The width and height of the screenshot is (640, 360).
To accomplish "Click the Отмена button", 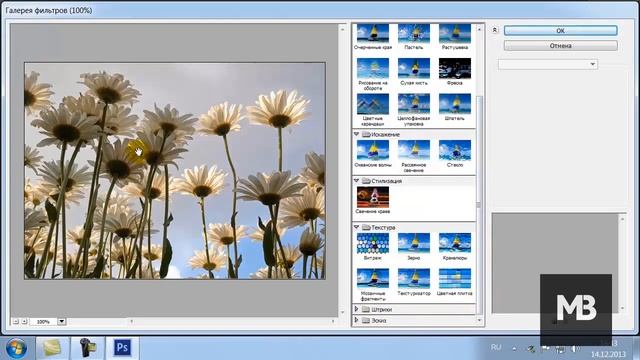I will 560,46.
